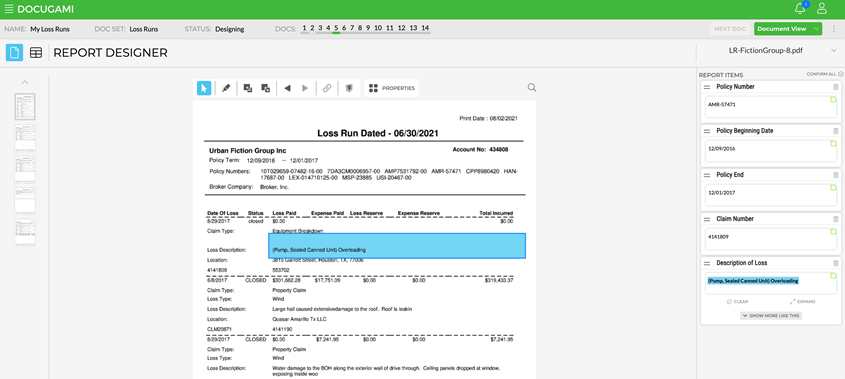The height and width of the screenshot is (379, 845).
Task: Click Confirm All report items
Action: 825,74
